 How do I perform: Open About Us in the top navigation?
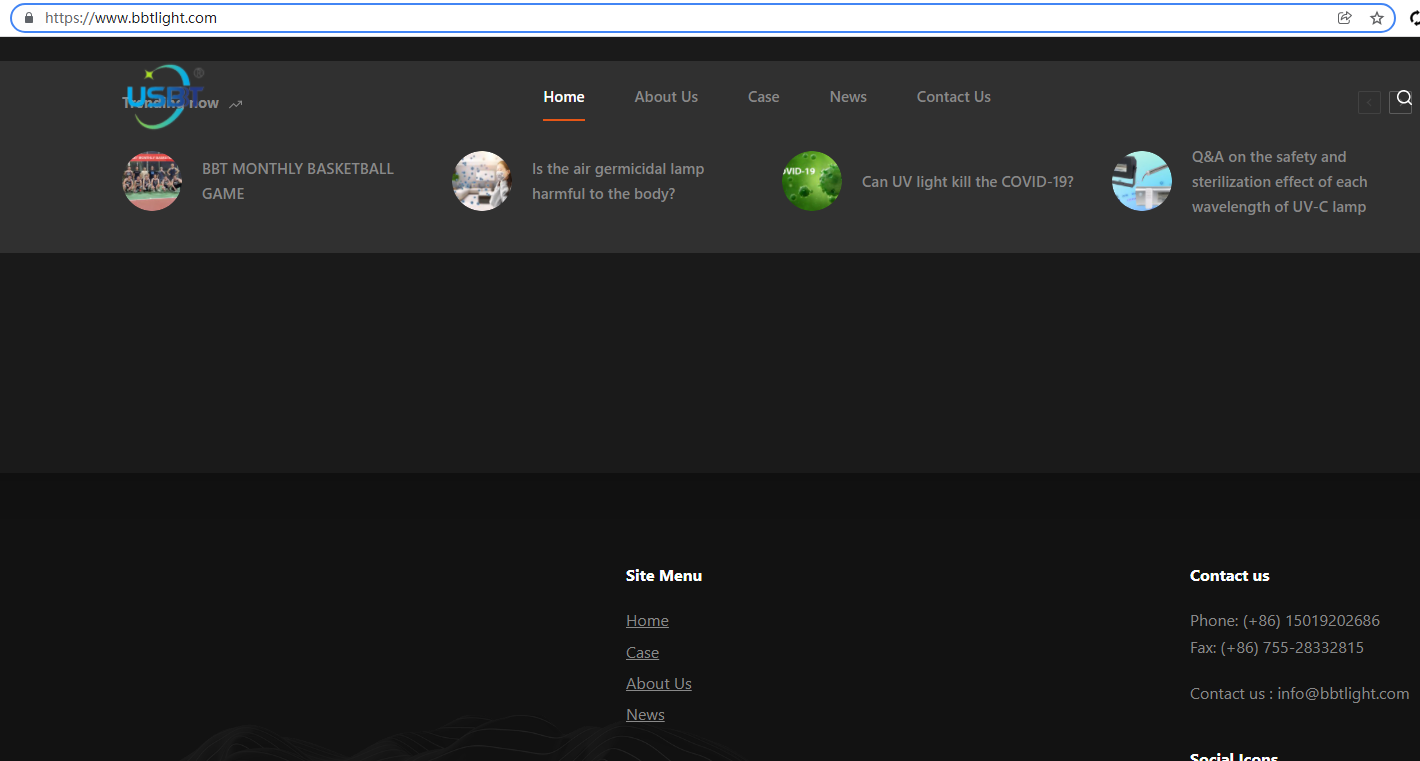666,97
